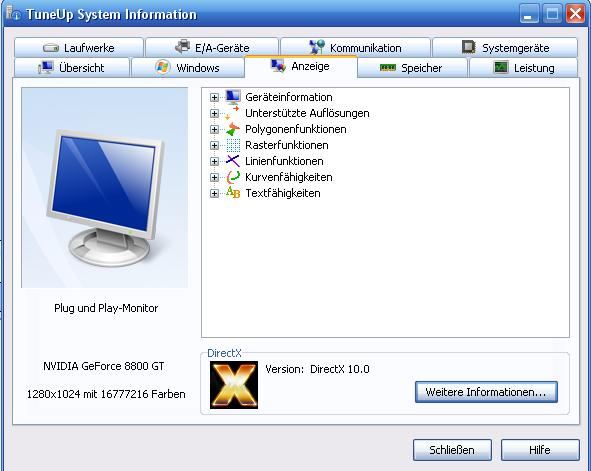Expand the Polygonenfunktionen node
The height and width of the screenshot is (471, 591).
click(x=214, y=130)
